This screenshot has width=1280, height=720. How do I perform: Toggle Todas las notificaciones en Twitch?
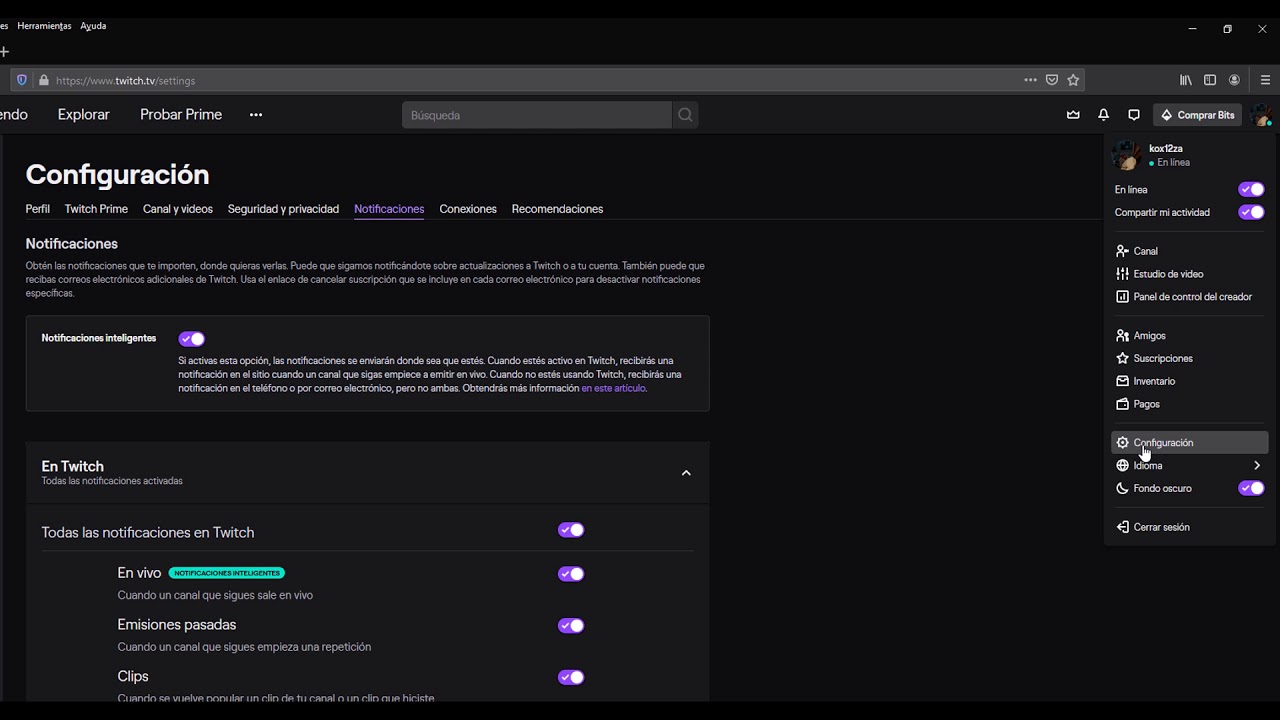pos(571,530)
